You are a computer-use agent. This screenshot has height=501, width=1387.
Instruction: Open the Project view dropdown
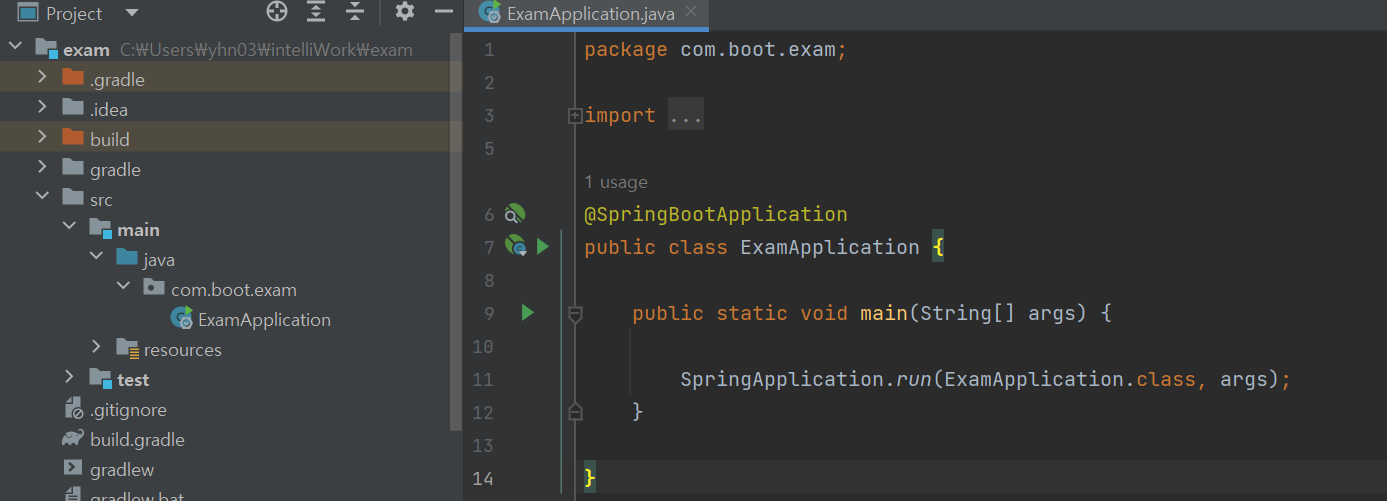point(133,14)
